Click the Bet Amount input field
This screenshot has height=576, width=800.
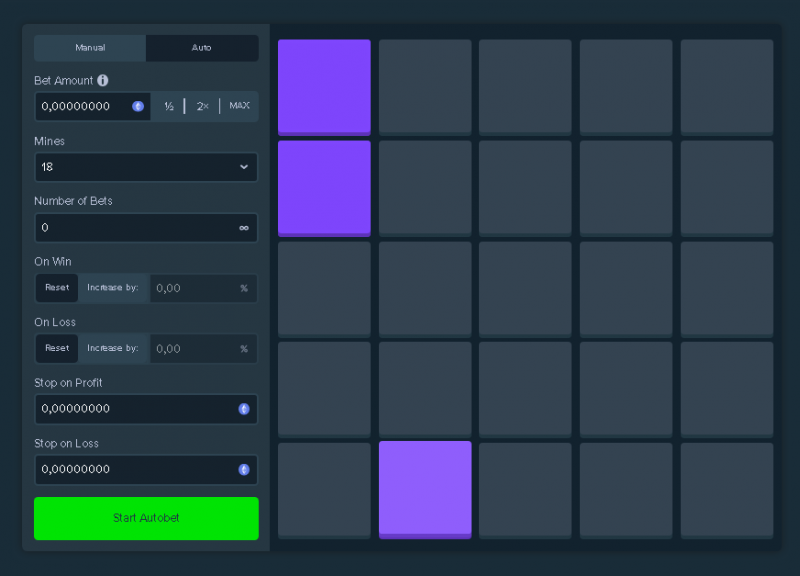point(92,106)
